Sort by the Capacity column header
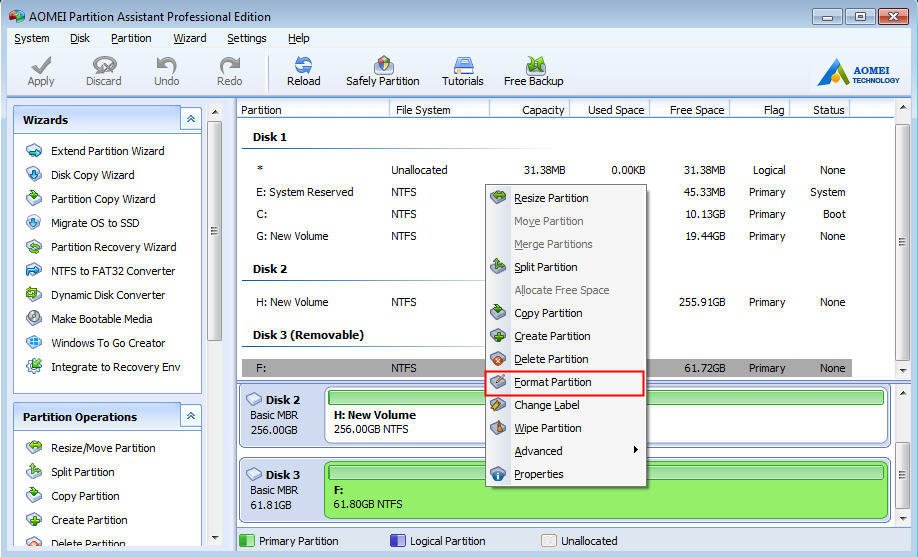 coord(530,110)
